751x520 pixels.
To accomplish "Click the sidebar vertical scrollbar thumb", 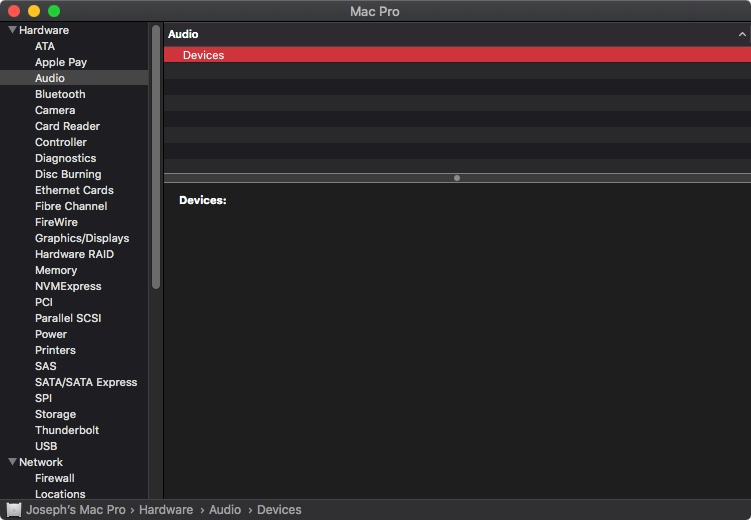I will click(x=156, y=157).
